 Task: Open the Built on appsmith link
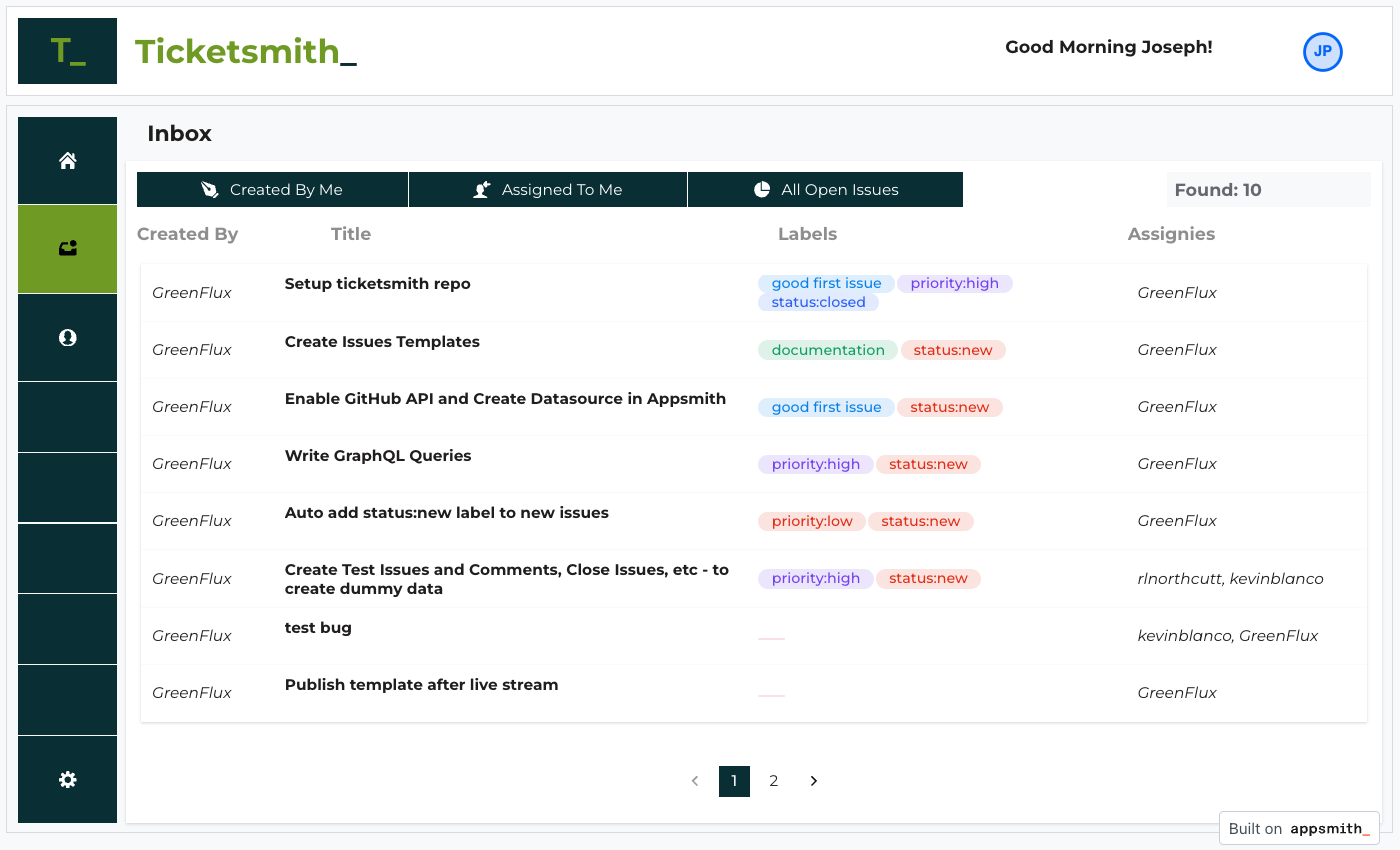click(1299, 828)
